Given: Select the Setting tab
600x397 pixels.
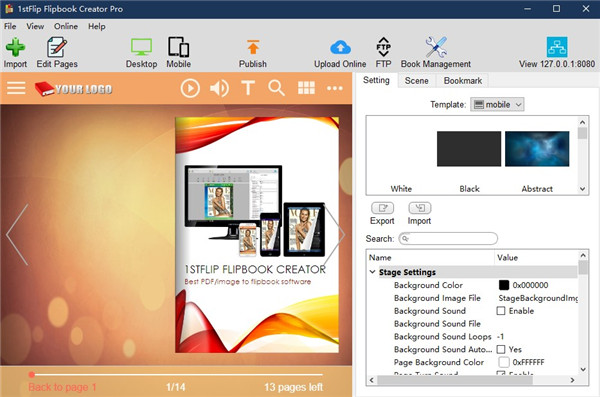Looking at the screenshot, I should [x=377, y=80].
